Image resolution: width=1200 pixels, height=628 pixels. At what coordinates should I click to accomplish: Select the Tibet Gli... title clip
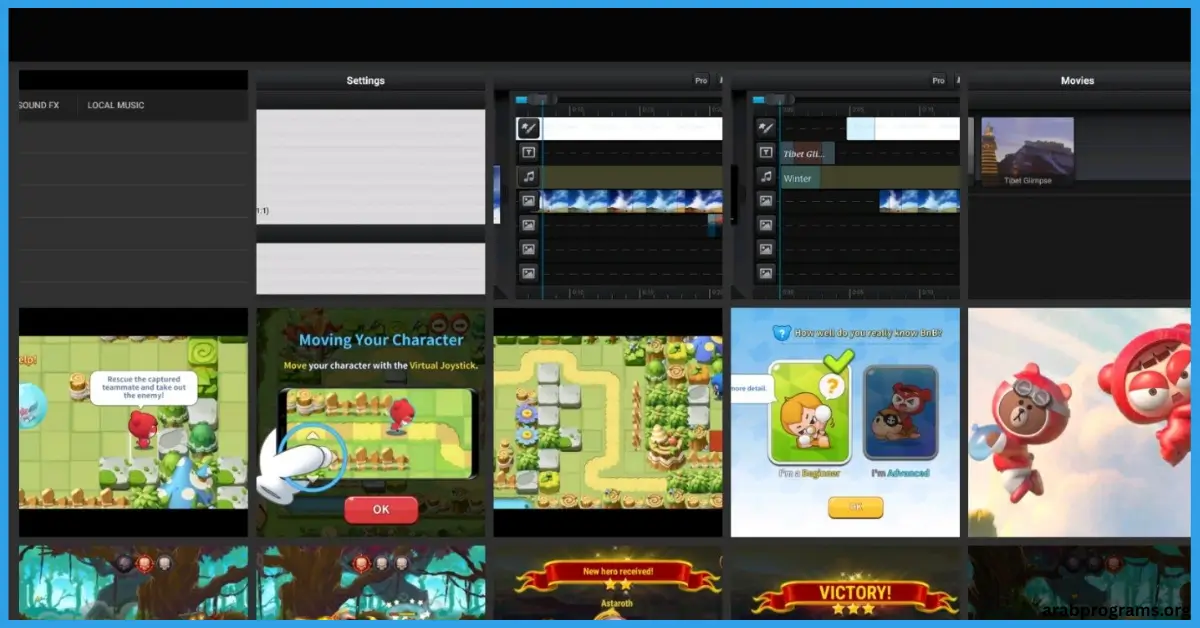(808, 153)
